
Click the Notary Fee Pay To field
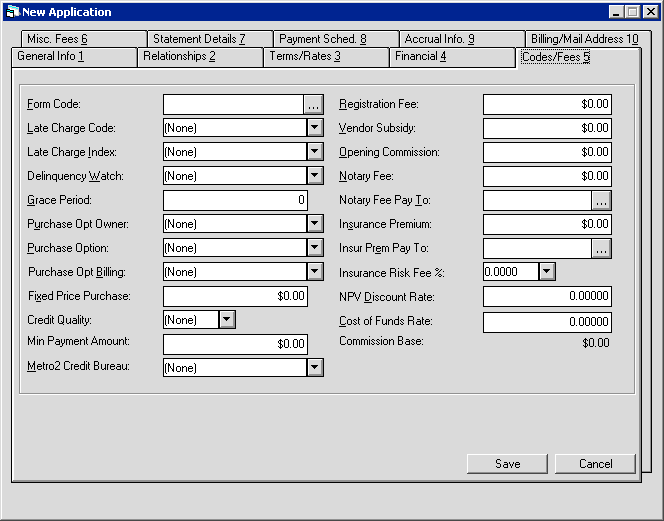click(537, 200)
